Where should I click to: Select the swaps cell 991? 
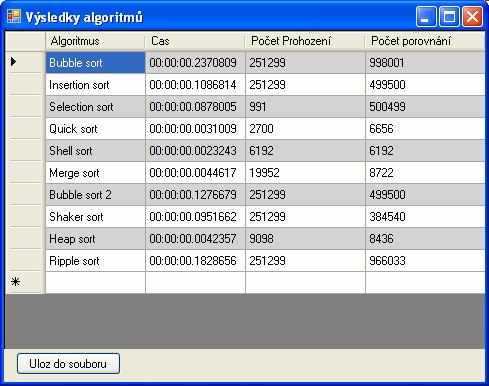tap(305, 107)
